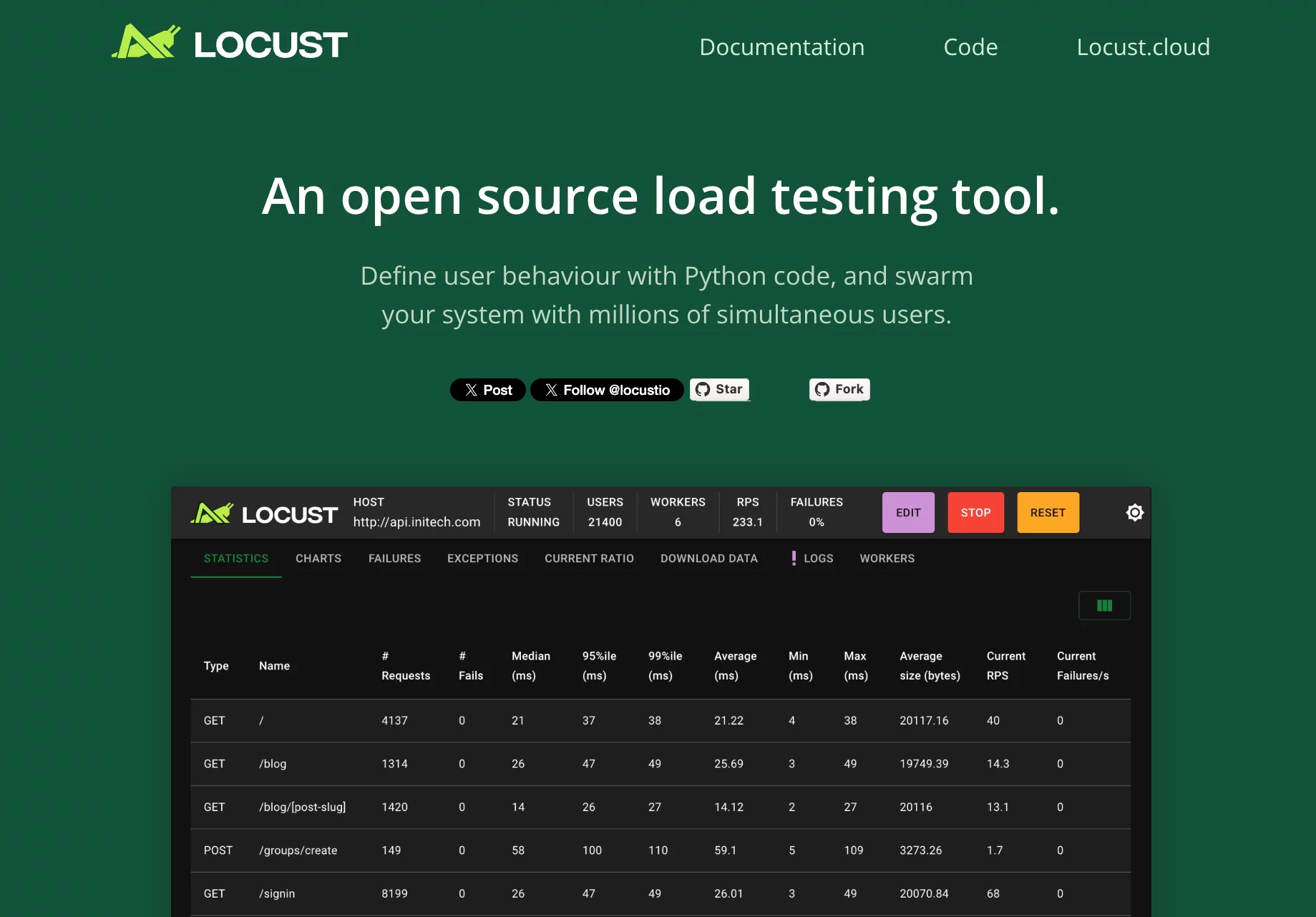Screen dimensions: 1316x917
Task: Click the purple Edit button
Action: 908,513
